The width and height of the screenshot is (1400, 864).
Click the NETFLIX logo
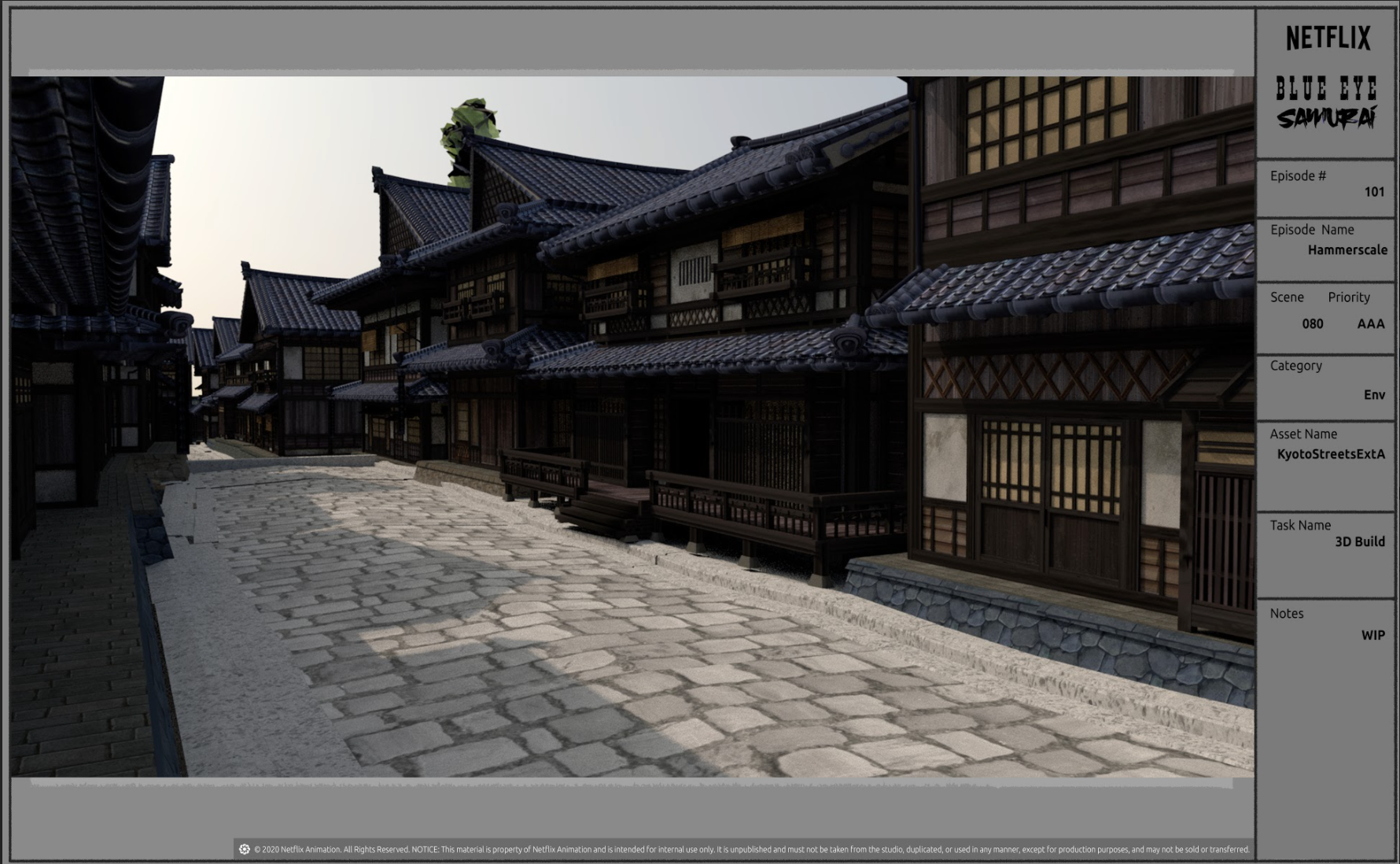click(1328, 38)
